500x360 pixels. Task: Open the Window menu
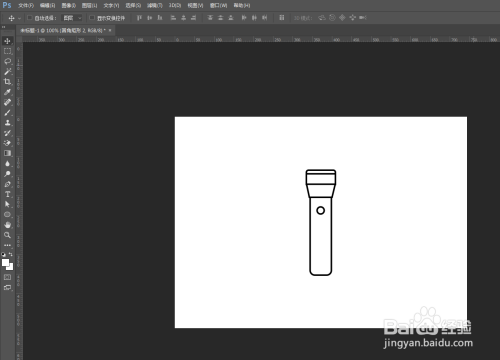click(x=218, y=6)
